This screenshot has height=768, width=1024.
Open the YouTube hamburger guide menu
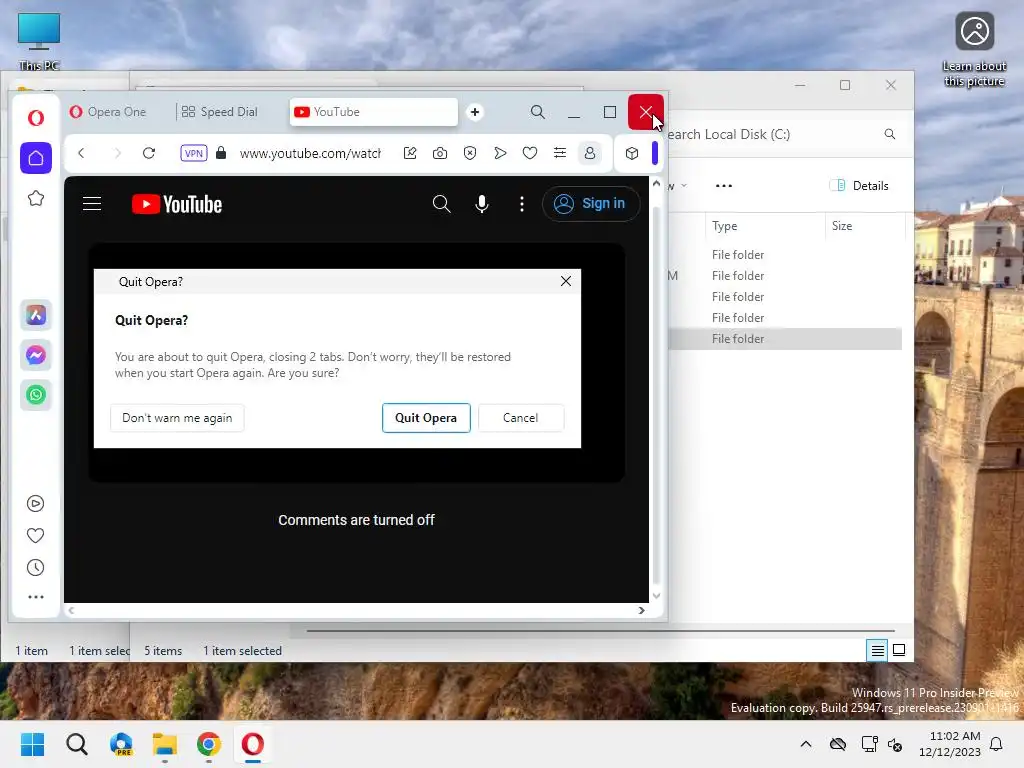tap(92, 204)
